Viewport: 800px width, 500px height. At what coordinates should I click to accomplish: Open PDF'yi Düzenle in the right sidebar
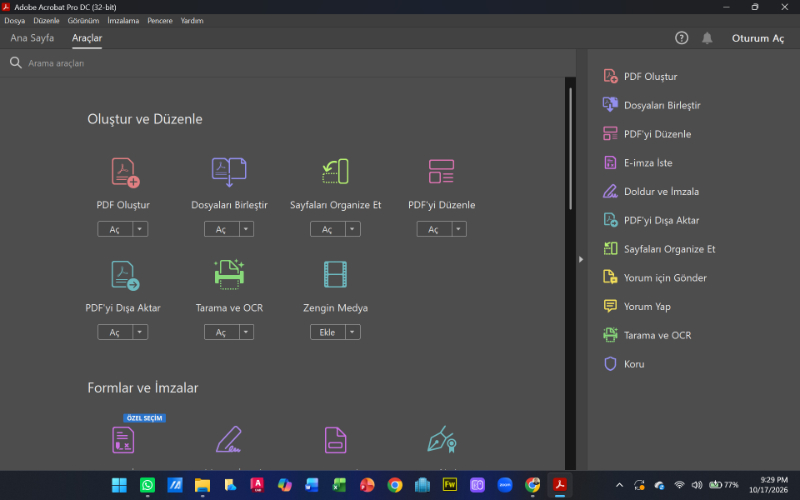[647, 134]
